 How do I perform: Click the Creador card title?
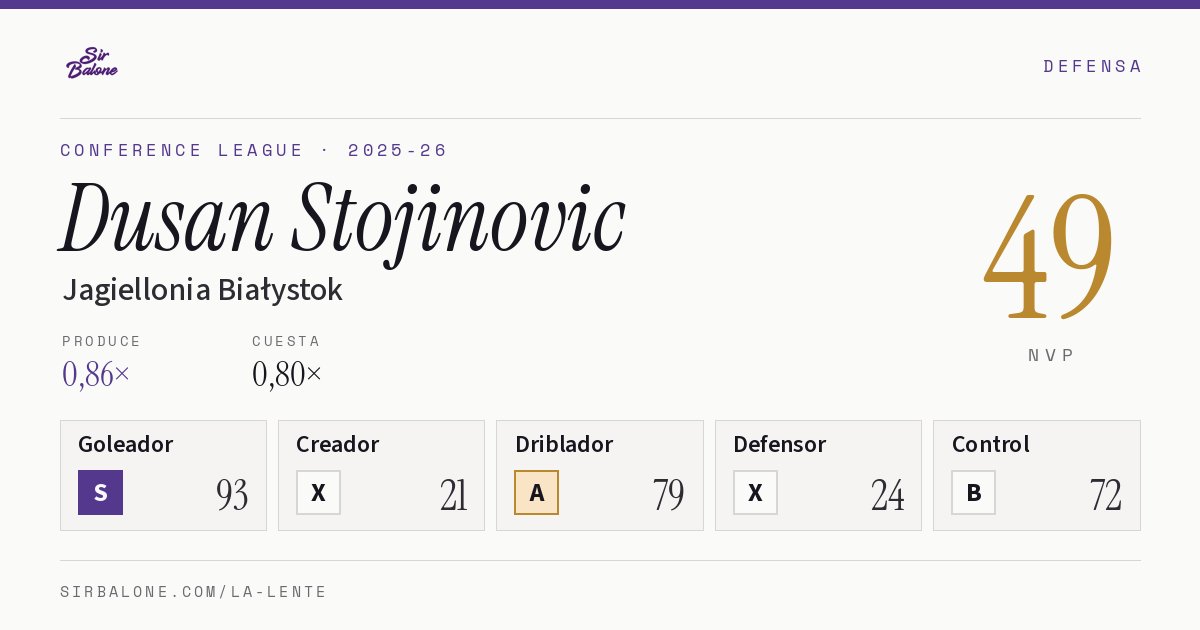(x=337, y=444)
